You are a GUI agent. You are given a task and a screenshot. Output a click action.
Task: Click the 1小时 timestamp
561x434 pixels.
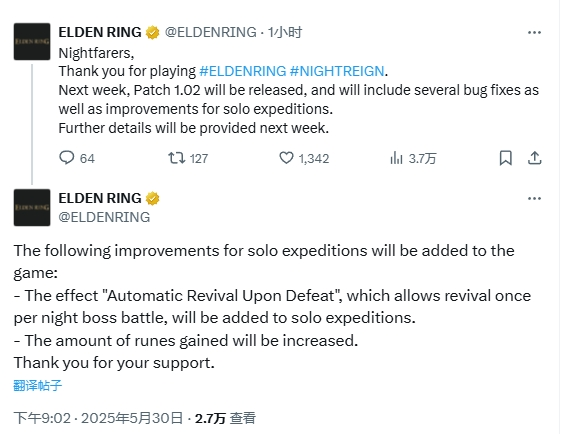point(285,32)
